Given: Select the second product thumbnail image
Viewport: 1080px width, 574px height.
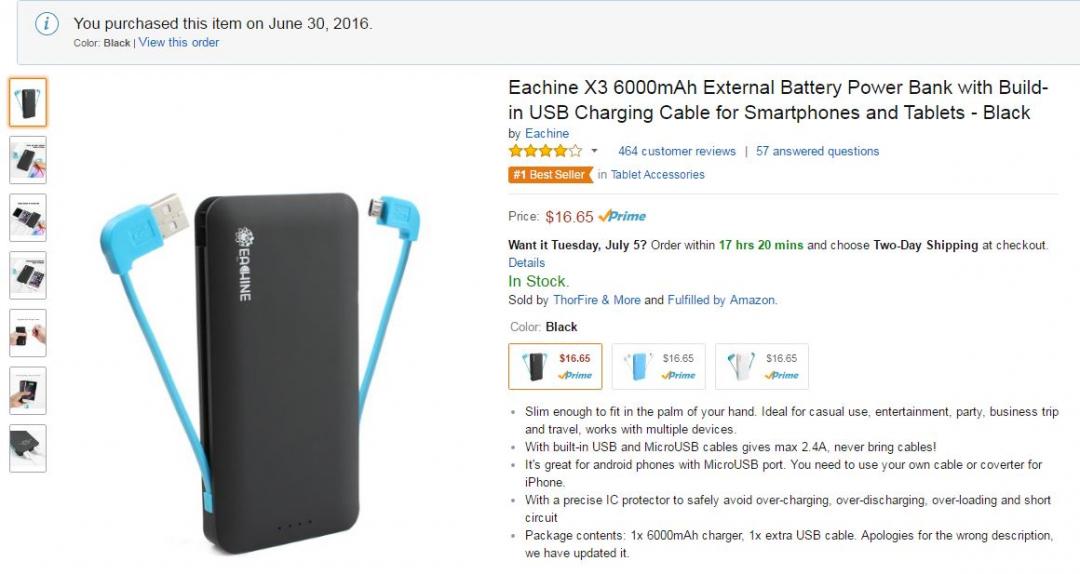Looking at the screenshot, I should [x=28, y=160].
